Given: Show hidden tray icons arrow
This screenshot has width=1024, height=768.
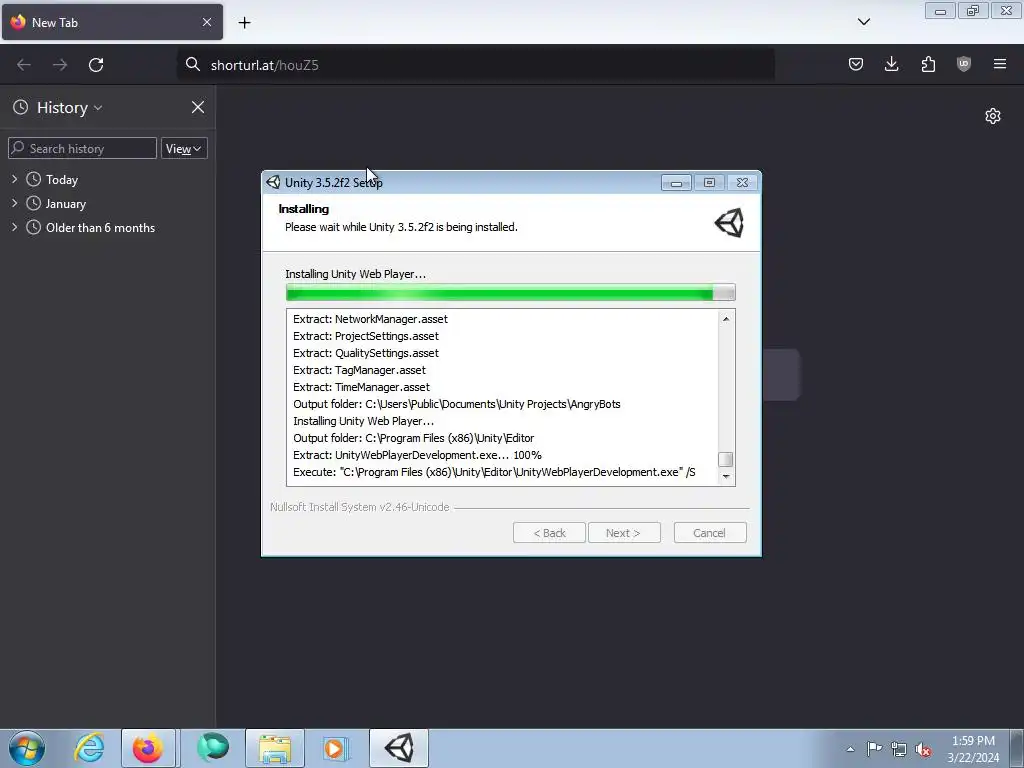Looking at the screenshot, I should coord(850,749).
